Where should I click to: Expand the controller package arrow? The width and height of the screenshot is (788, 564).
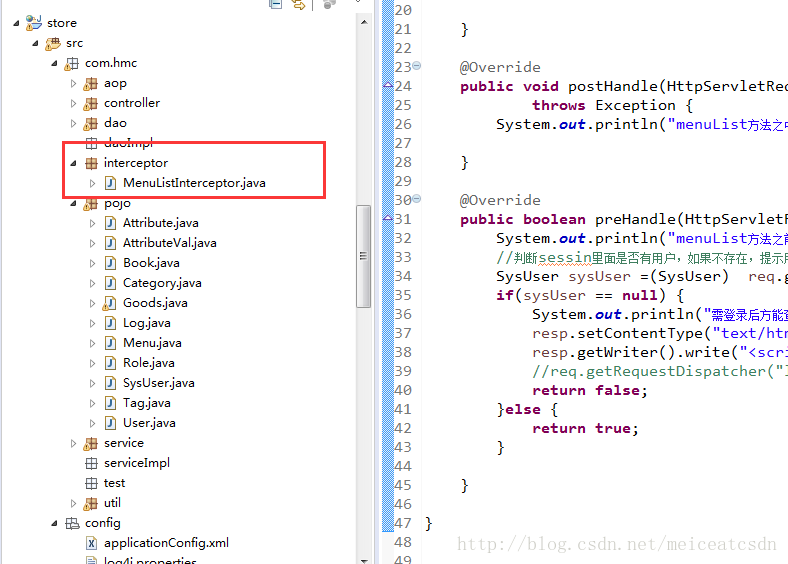point(73,104)
